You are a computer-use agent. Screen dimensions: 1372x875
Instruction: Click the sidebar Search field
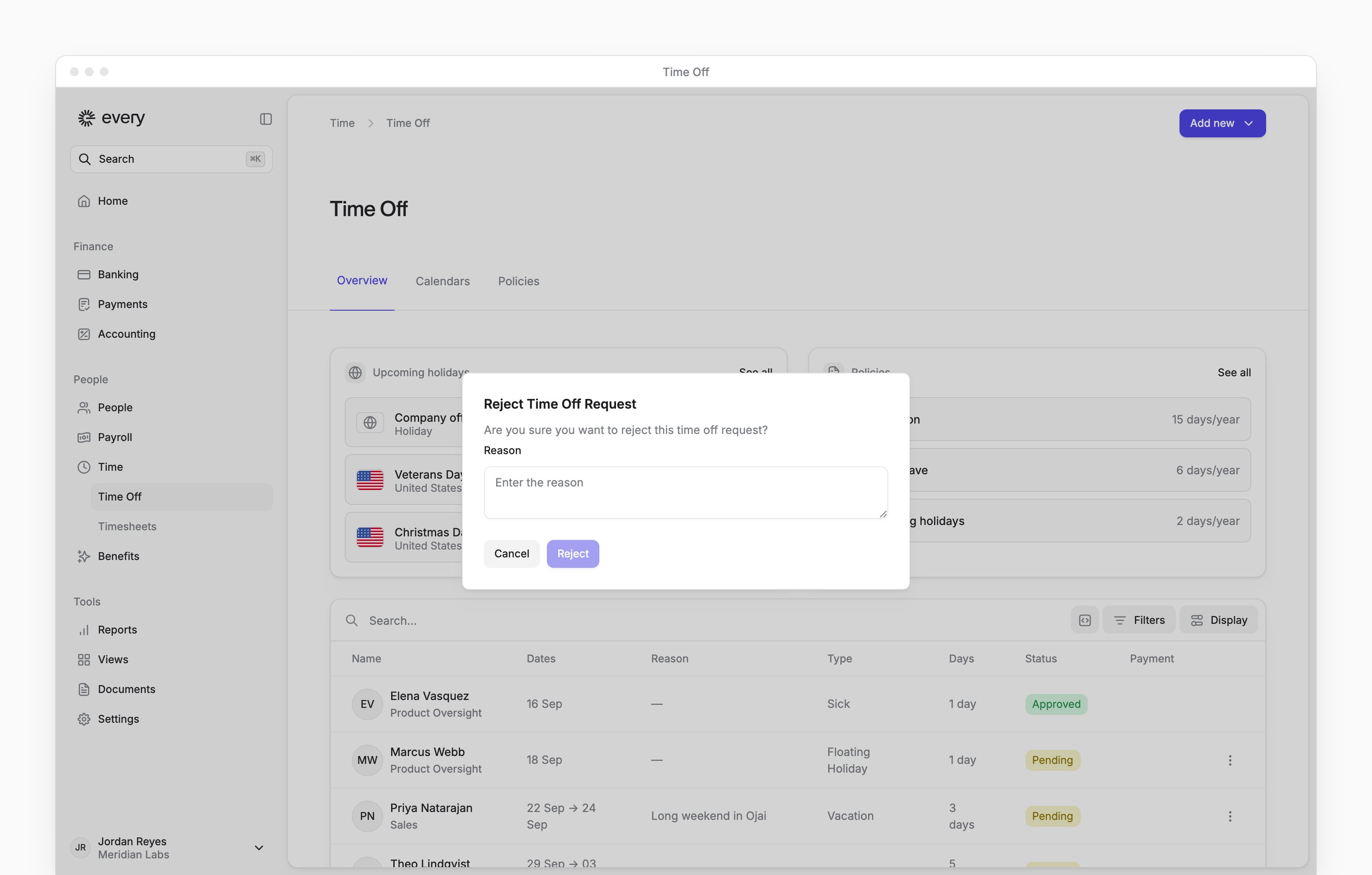pos(171,159)
